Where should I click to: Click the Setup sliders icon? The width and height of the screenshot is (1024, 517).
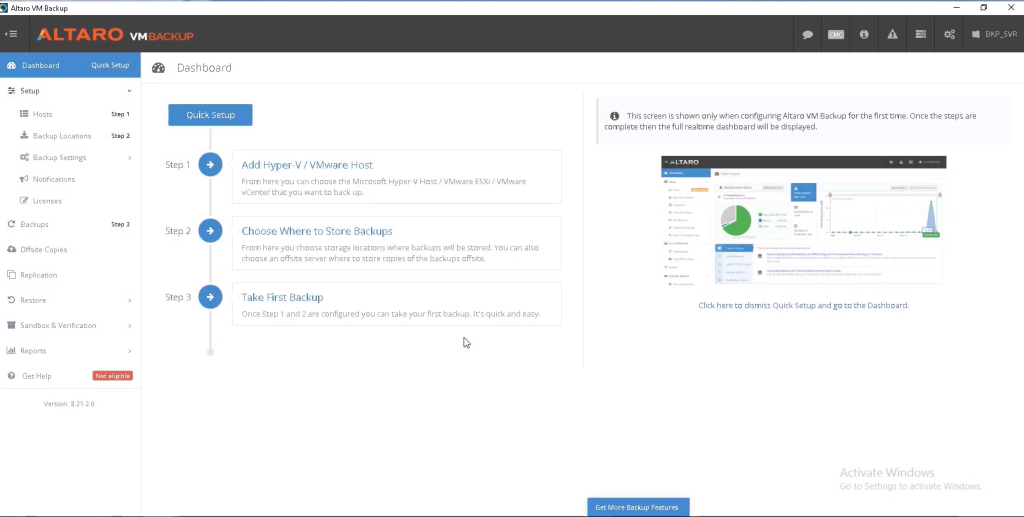(11, 91)
